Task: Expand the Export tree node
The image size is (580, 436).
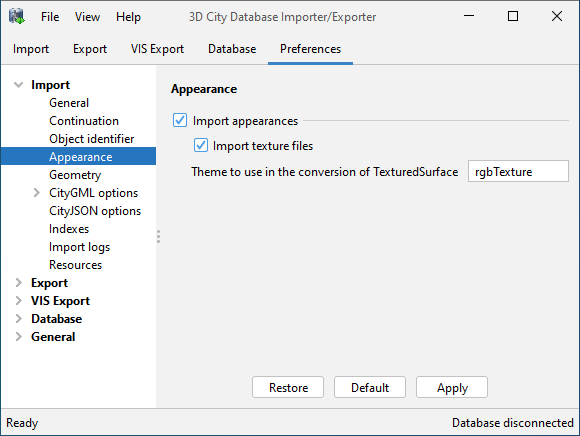Action: 18,283
